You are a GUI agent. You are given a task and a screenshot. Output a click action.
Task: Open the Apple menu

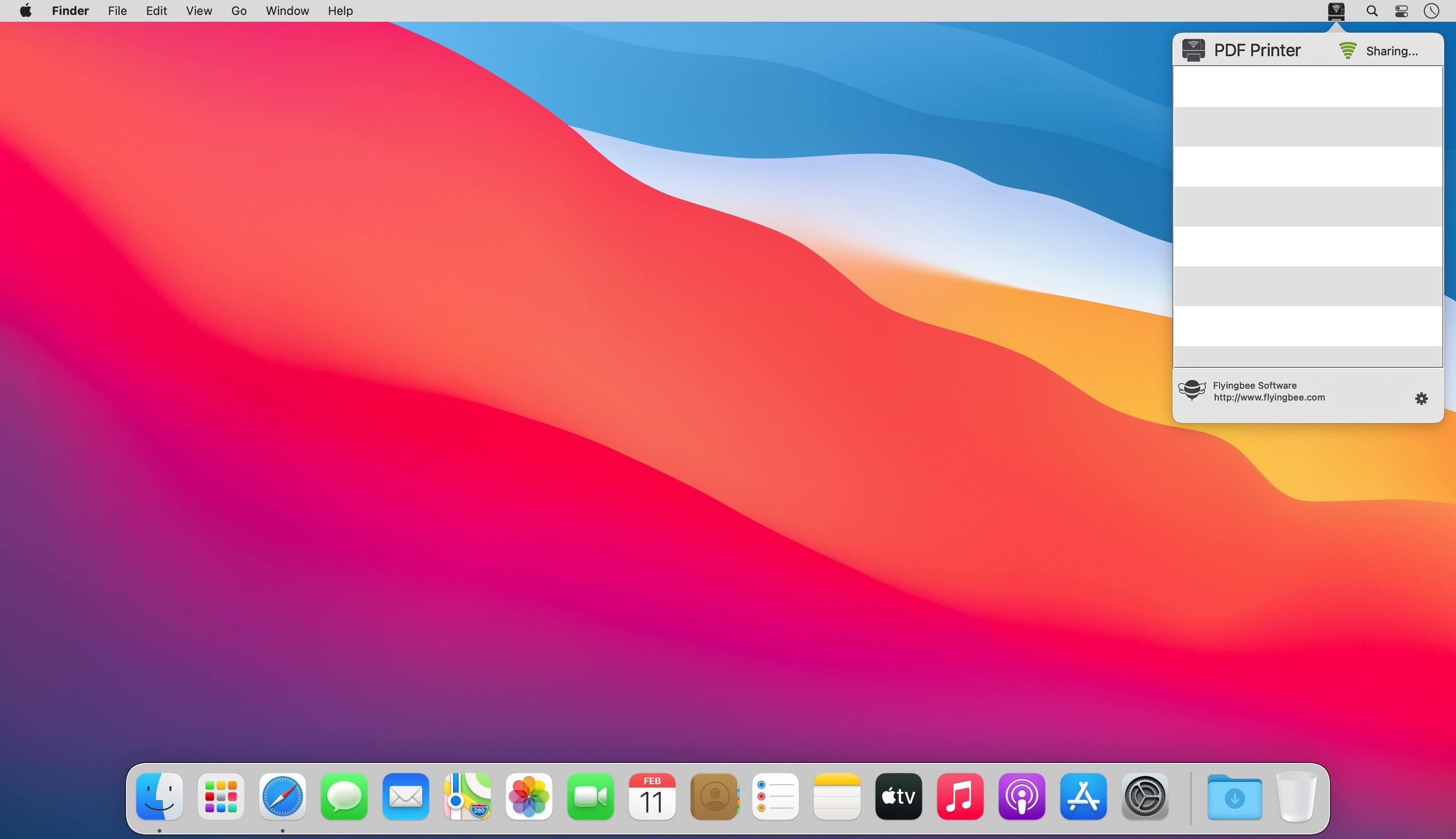(25, 11)
